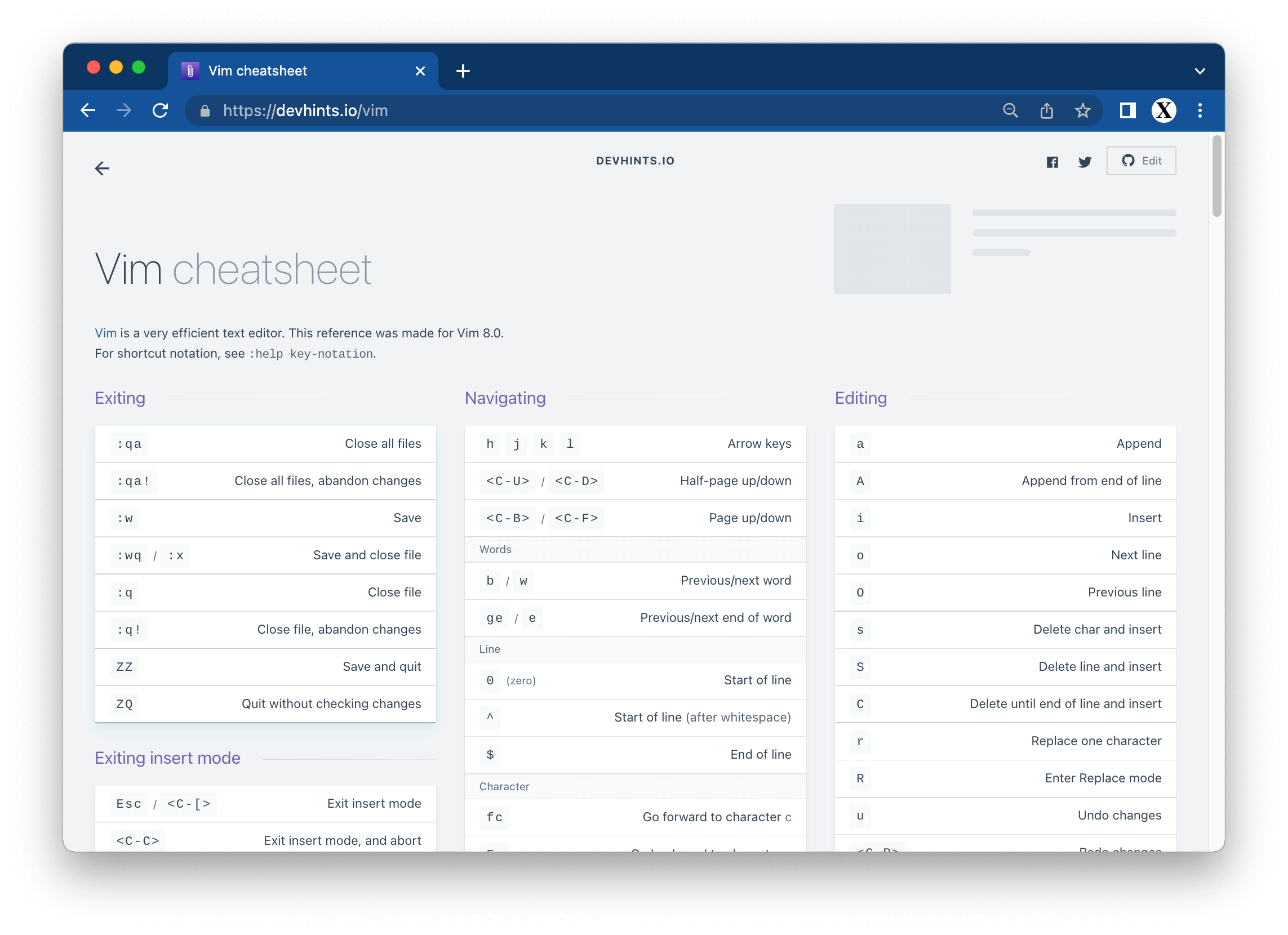Click the zoom magnifier icon in address bar

point(1010,110)
